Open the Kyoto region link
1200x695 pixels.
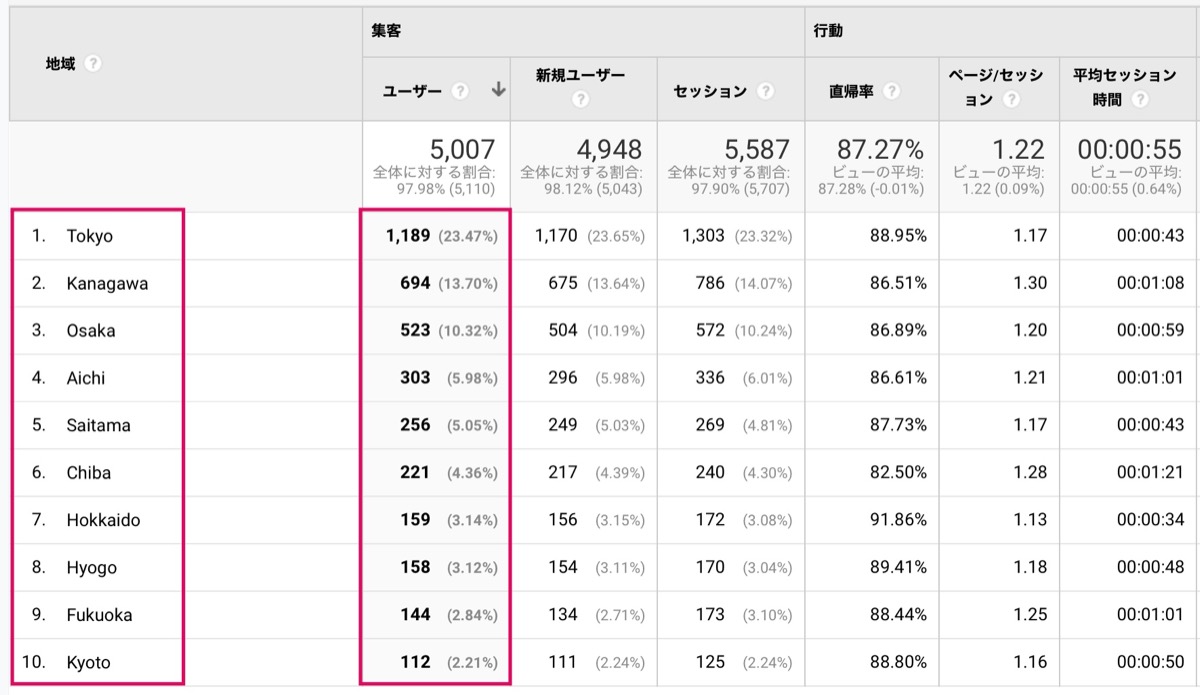tap(89, 662)
